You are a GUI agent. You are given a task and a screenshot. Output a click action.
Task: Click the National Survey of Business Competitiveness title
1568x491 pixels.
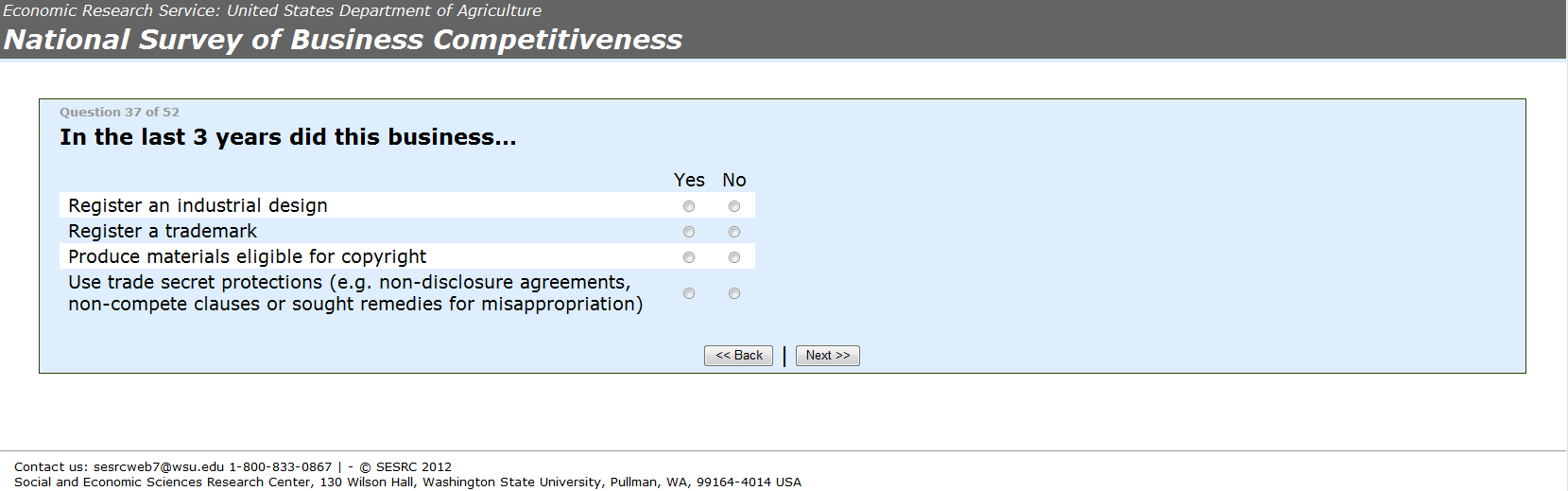342,40
